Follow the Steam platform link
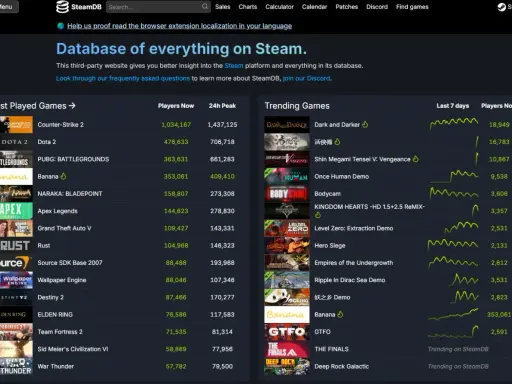The width and height of the screenshot is (512, 384). coord(234,66)
